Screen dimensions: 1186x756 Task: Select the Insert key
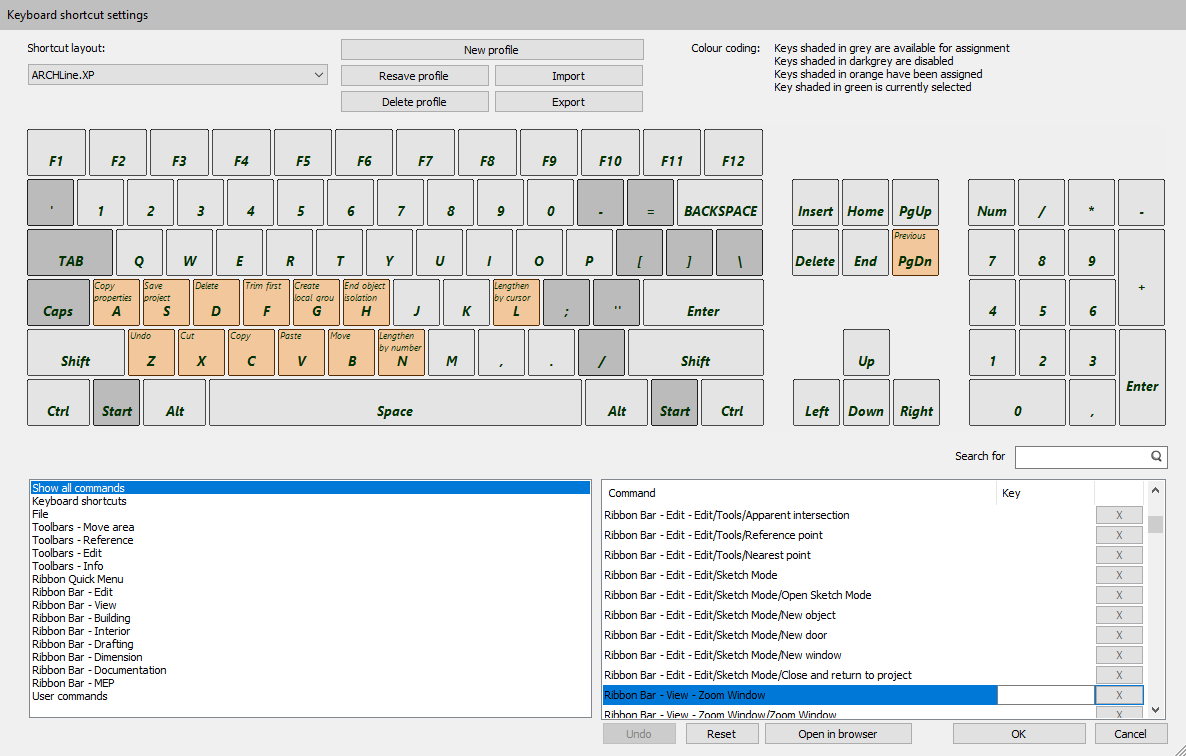[x=815, y=203]
